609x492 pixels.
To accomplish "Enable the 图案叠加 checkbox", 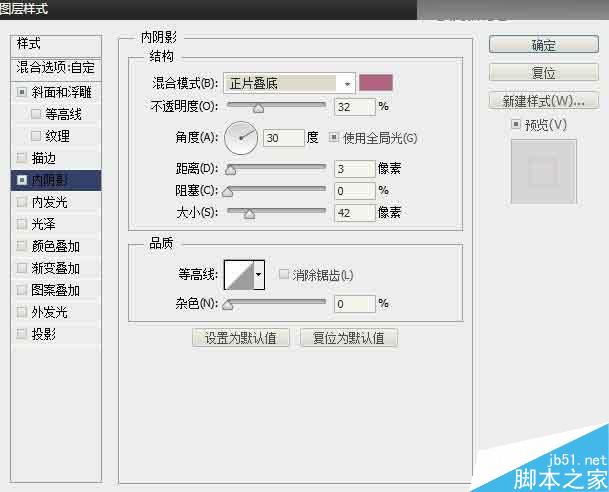I will 22,290.
